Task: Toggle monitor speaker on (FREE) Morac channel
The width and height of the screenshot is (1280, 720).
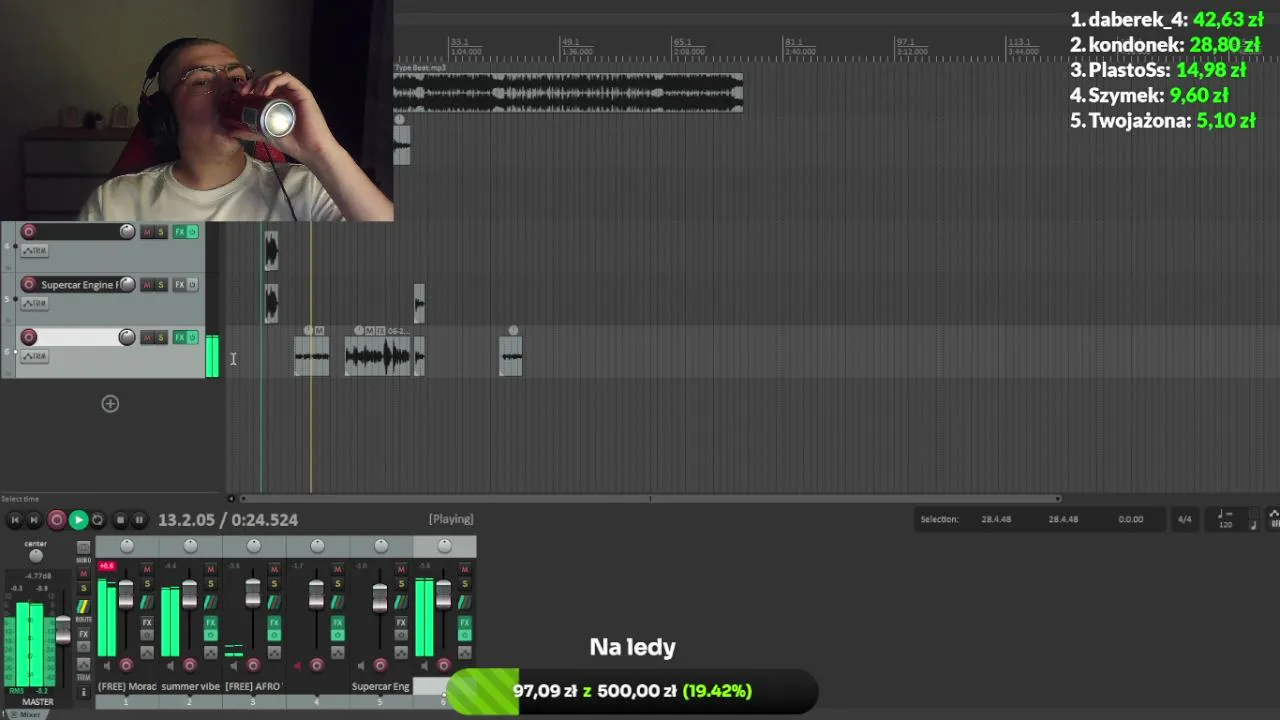Action: pyautogui.click(x=106, y=665)
